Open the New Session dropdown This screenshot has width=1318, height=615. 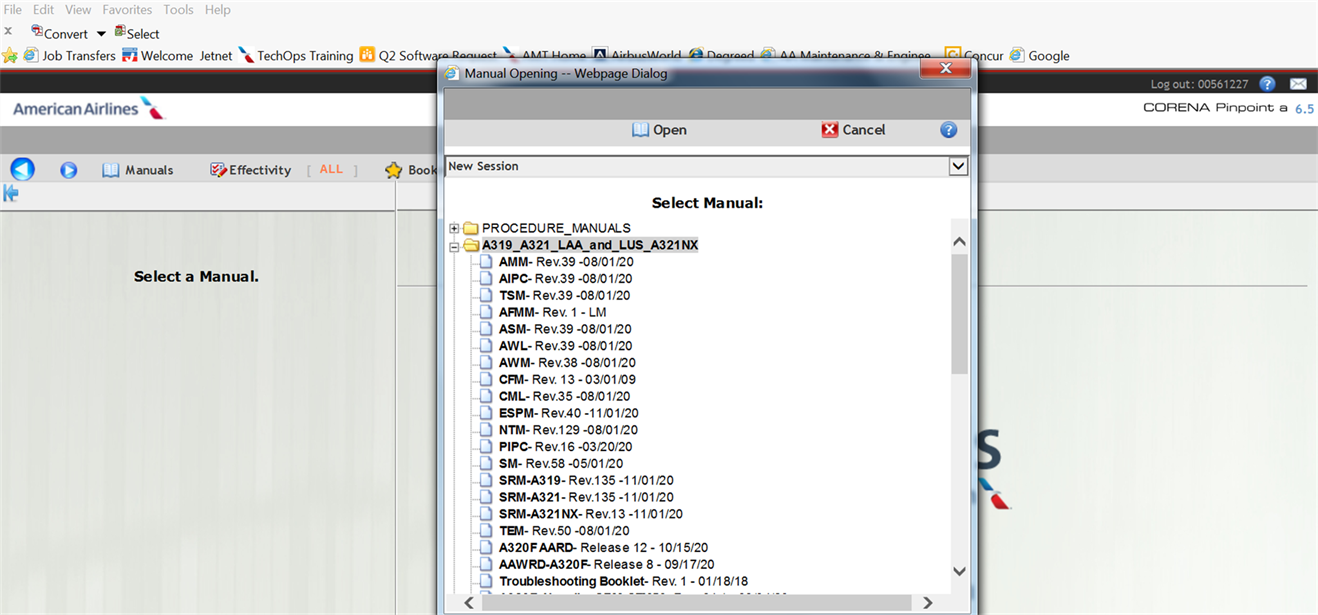coord(958,166)
